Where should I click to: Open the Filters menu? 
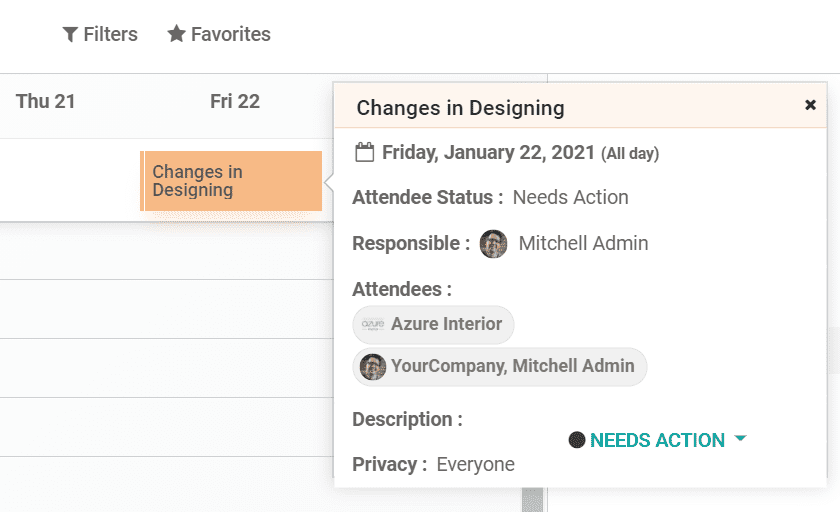point(100,34)
